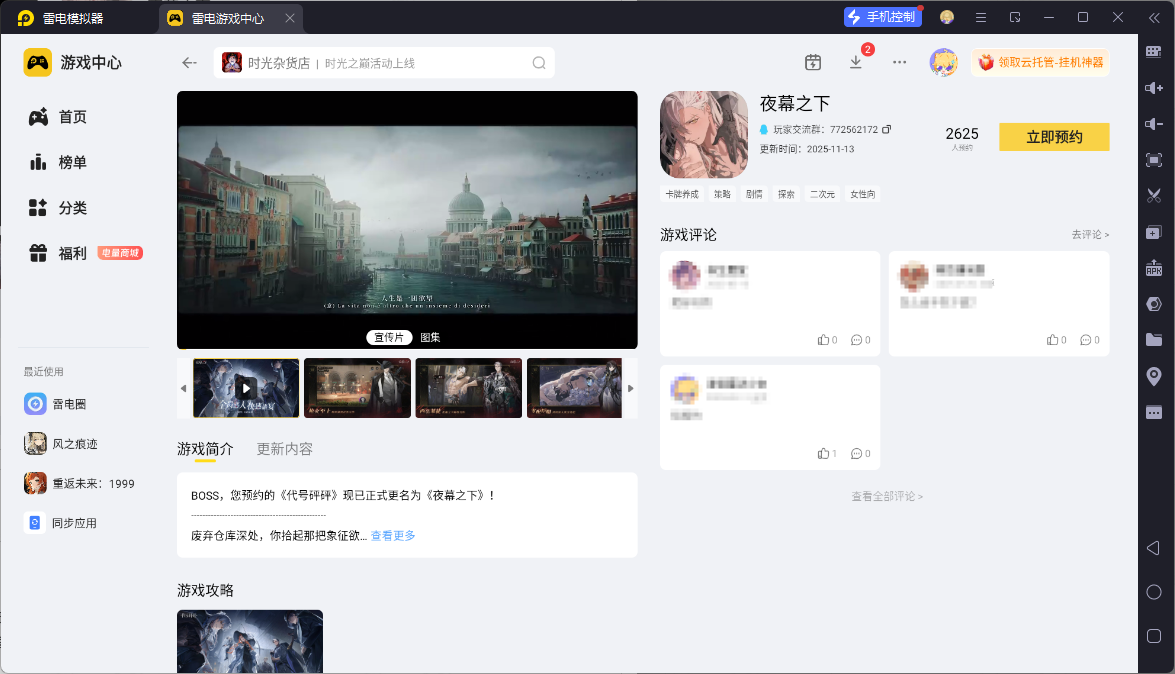Open the shared folder icon on right sidebar
Viewport: 1175px width, 674px height.
(1155, 340)
